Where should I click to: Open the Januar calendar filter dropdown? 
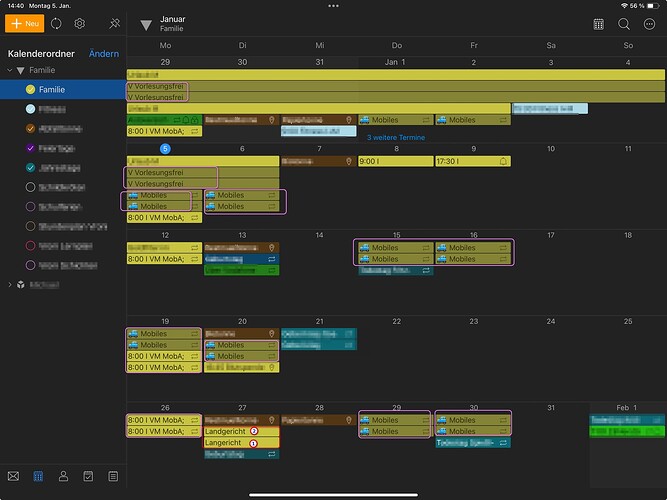point(146,24)
